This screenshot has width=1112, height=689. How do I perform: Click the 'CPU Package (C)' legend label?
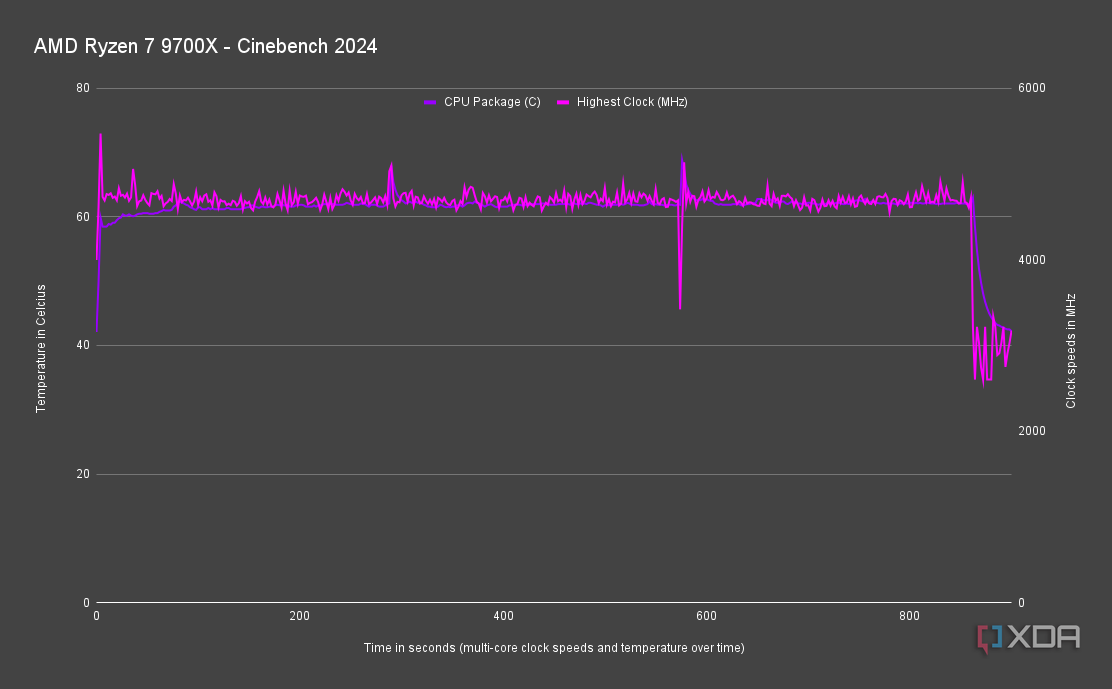492,102
